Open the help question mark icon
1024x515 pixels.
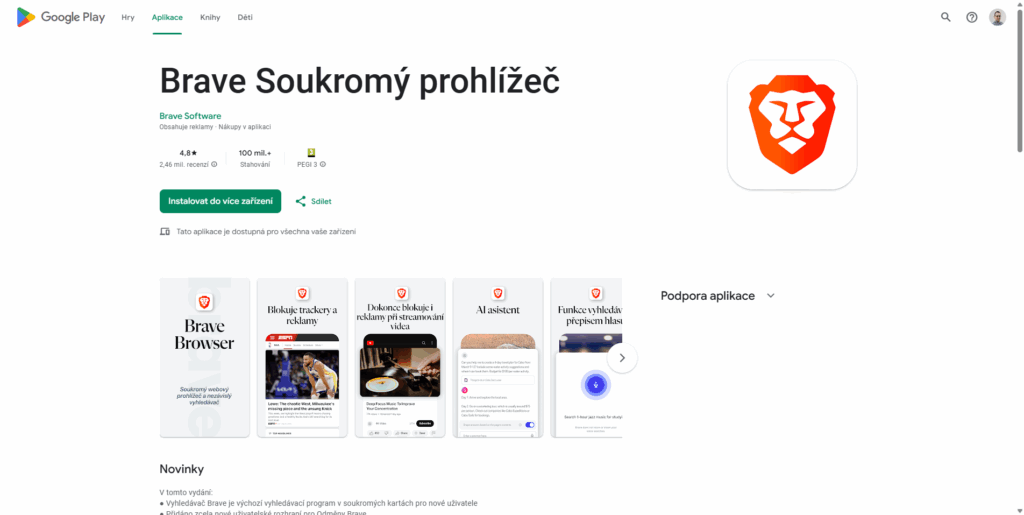(972, 18)
